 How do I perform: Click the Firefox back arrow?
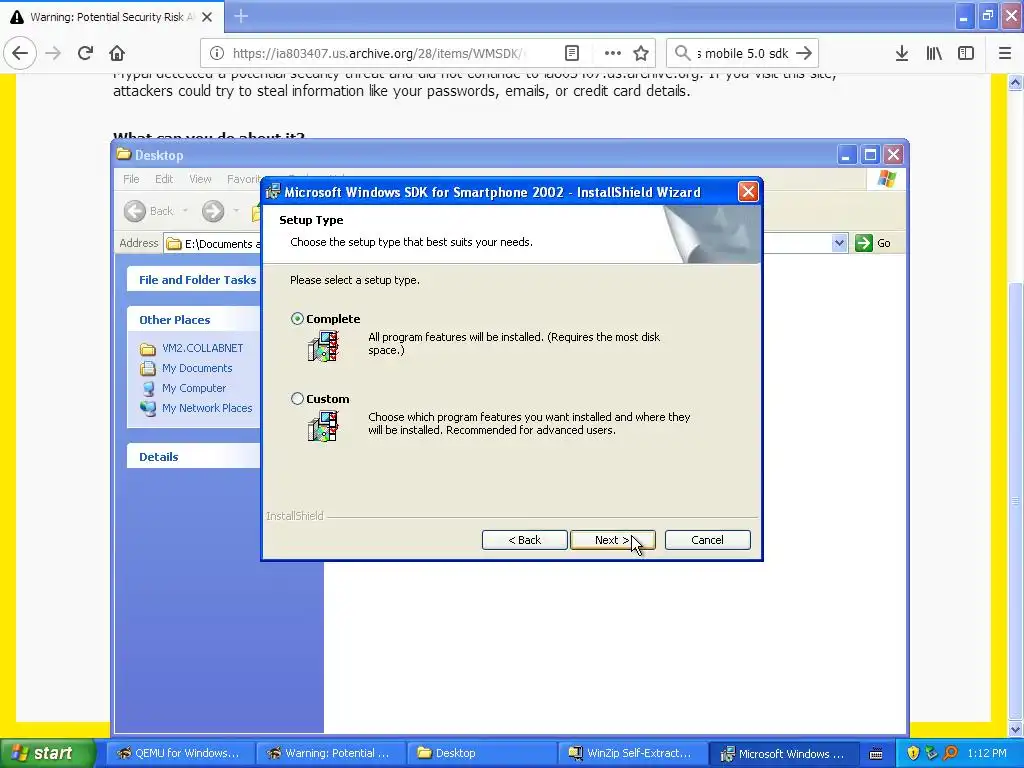pyautogui.click(x=20, y=53)
